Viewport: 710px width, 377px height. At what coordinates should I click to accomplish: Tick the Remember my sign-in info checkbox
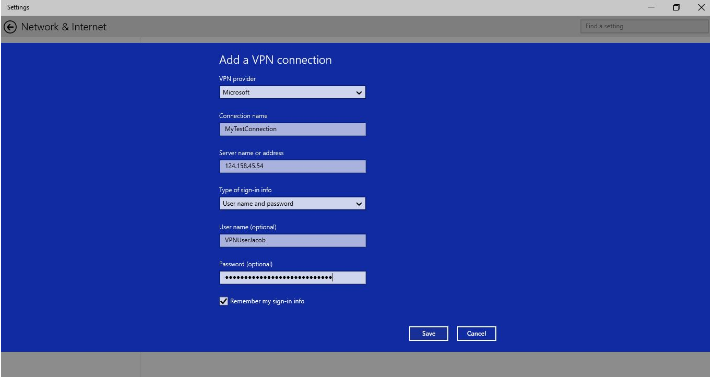(x=224, y=301)
